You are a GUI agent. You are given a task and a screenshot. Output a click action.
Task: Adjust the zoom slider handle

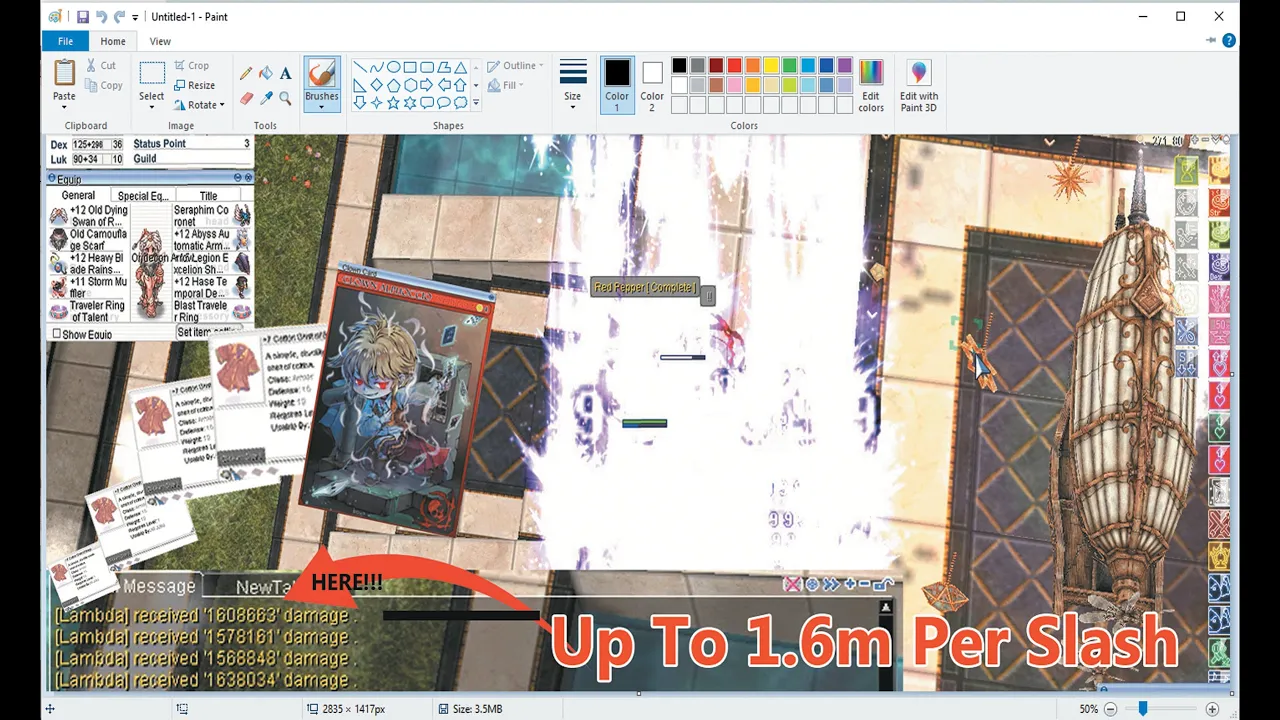1143,709
